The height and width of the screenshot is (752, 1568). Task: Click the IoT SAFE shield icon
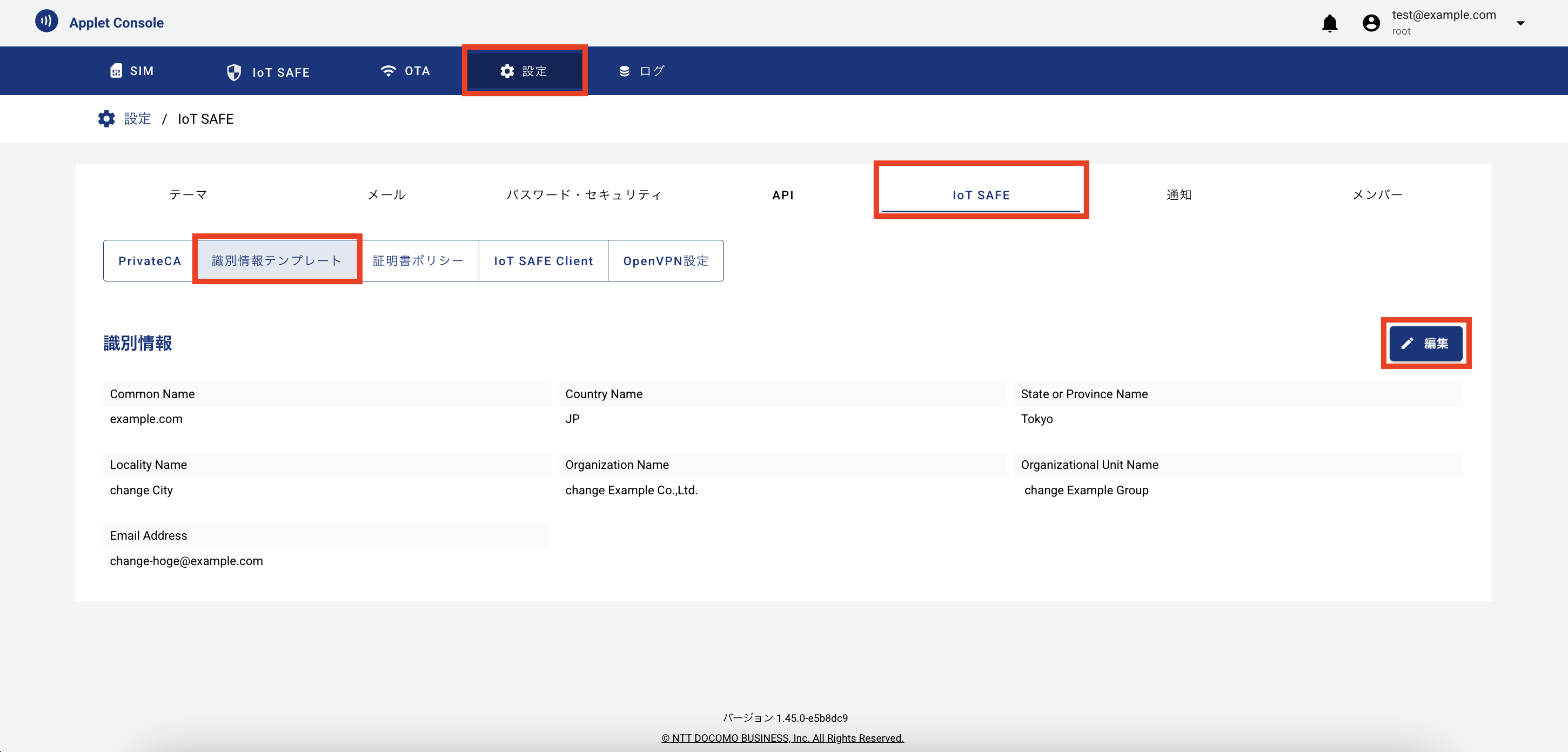(234, 72)
